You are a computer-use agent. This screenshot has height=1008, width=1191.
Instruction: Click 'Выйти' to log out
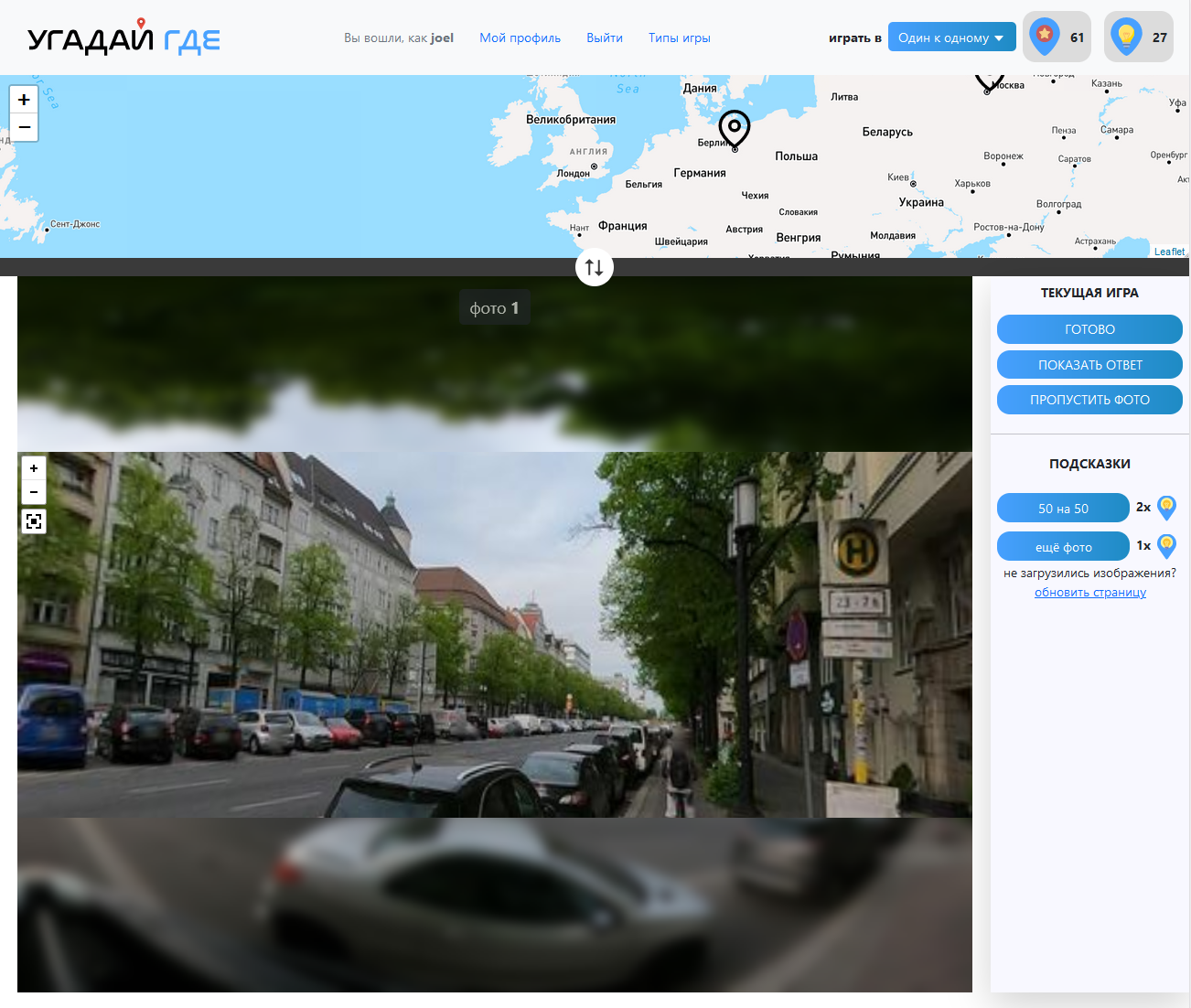pyautogui.click(x=605, y=38)
